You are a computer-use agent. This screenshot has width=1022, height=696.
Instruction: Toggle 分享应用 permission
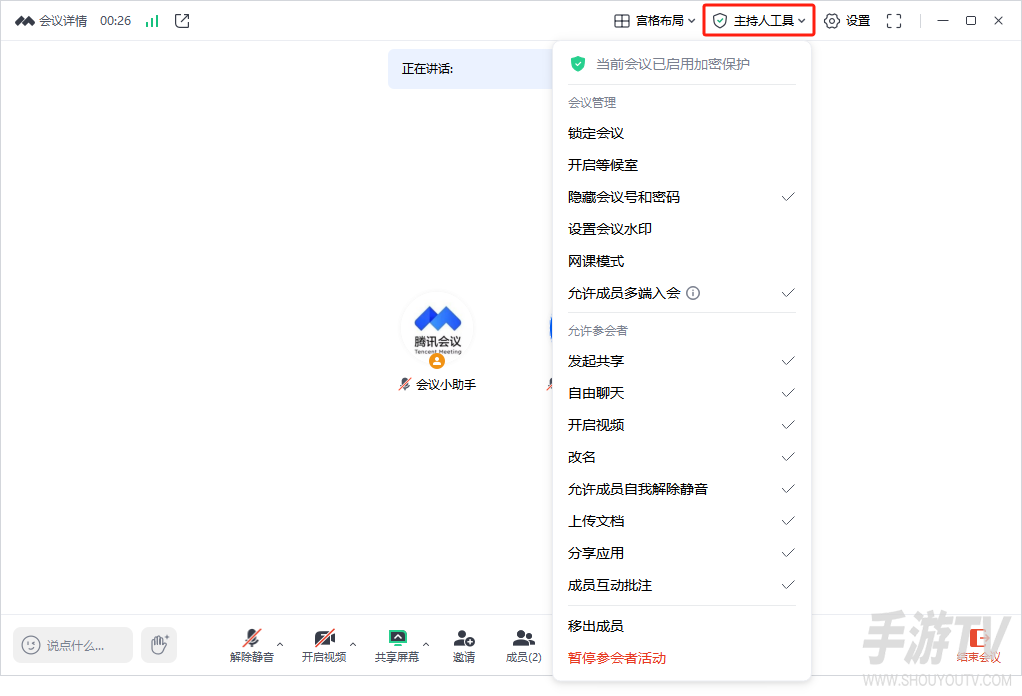(681, 553)
